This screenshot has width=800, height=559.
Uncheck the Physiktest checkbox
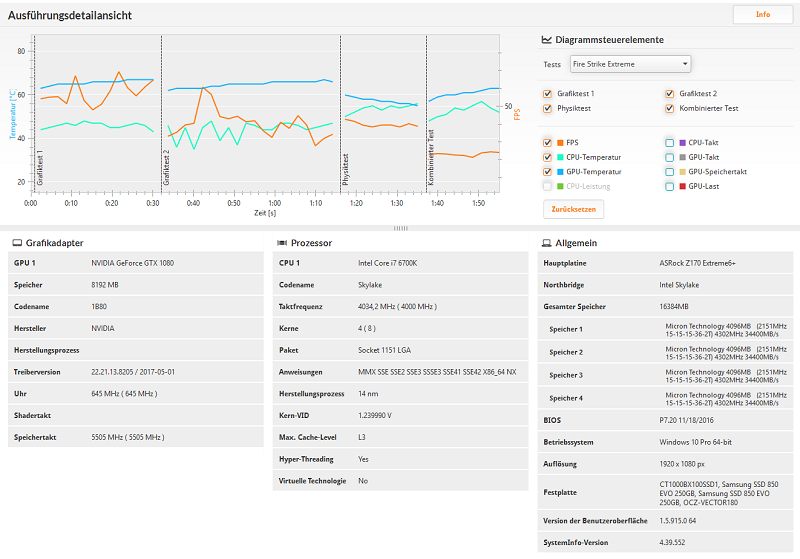pyautogui.click(x=547, y=109)
